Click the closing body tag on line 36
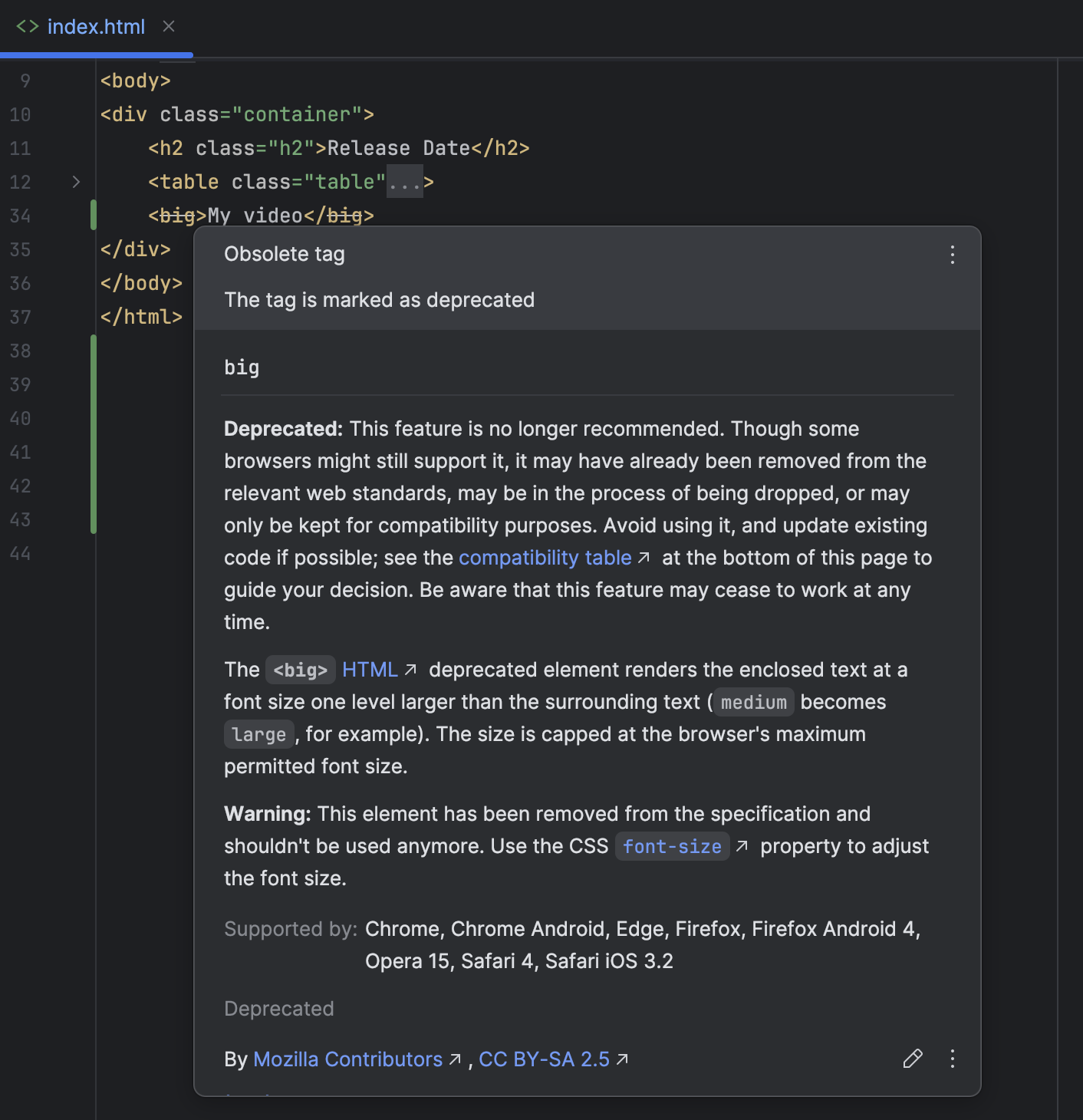This screenshot has width=1083, height=1120. coord(142,283)
